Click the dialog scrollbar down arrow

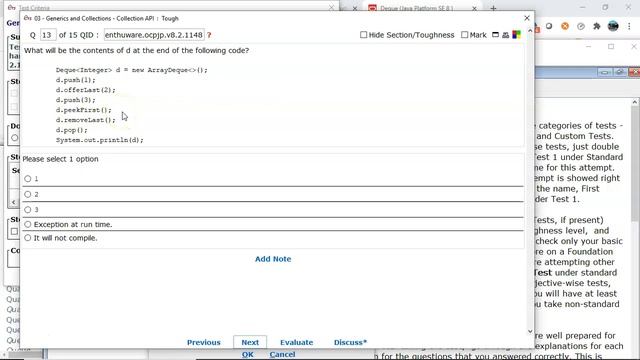[530, 331]
